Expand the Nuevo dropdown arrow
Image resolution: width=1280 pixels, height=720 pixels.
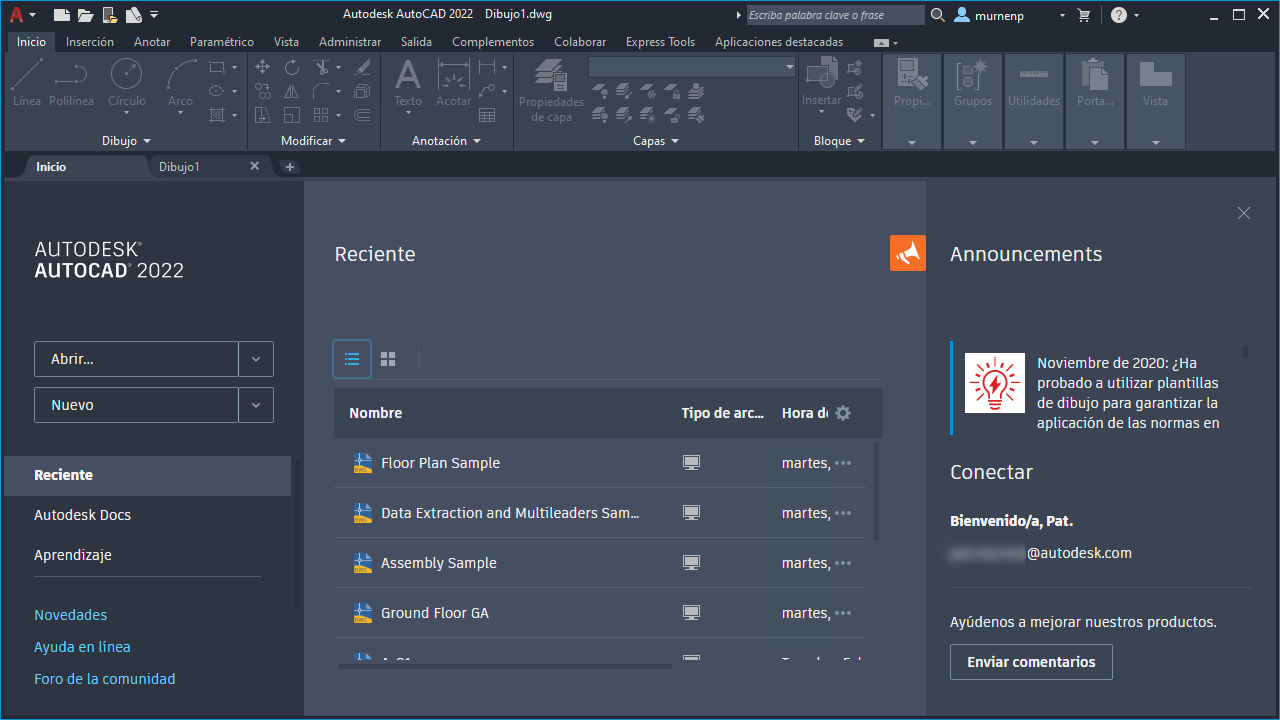point(256,405)
